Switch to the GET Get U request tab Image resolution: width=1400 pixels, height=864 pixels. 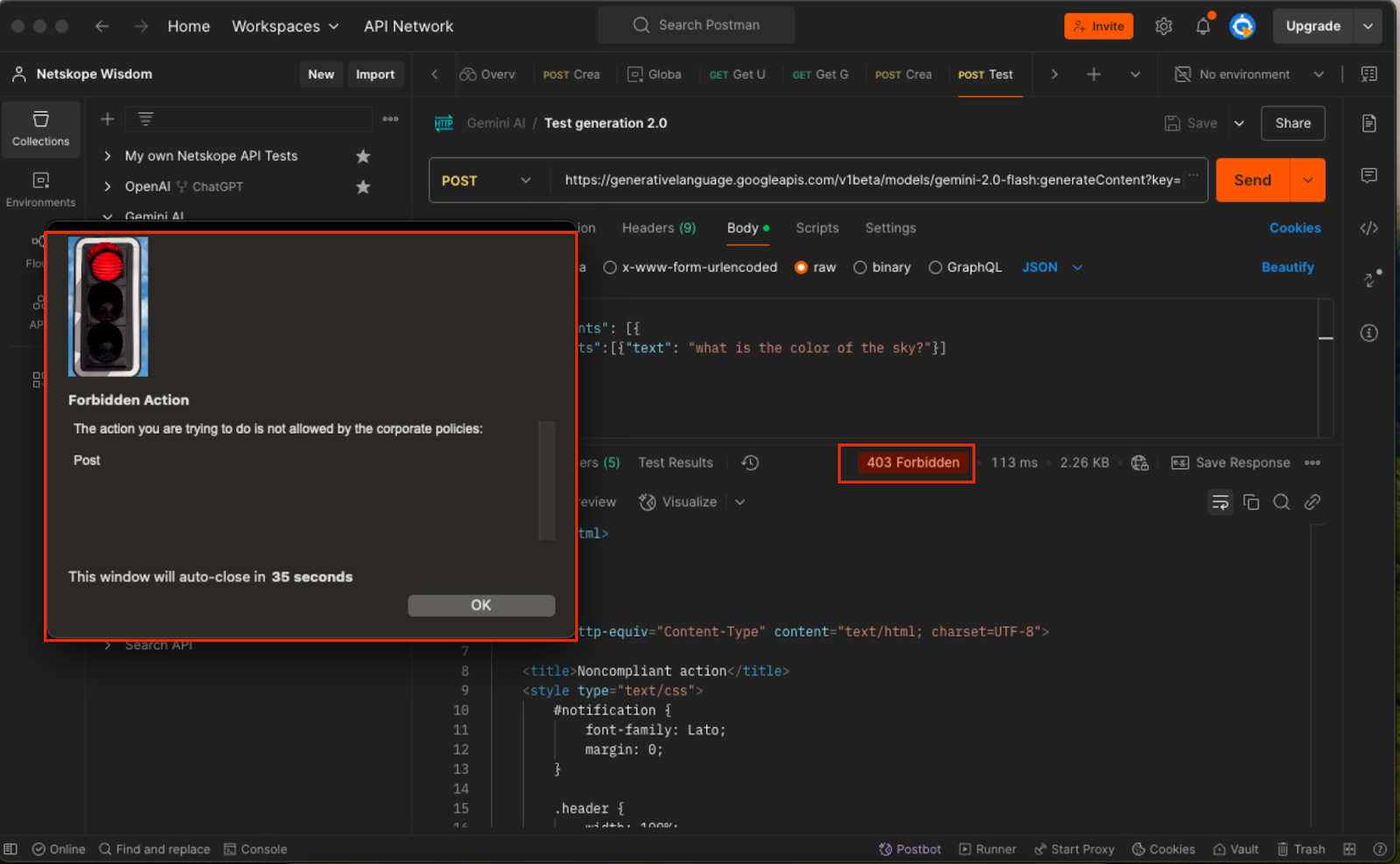(x=738, y=74)
